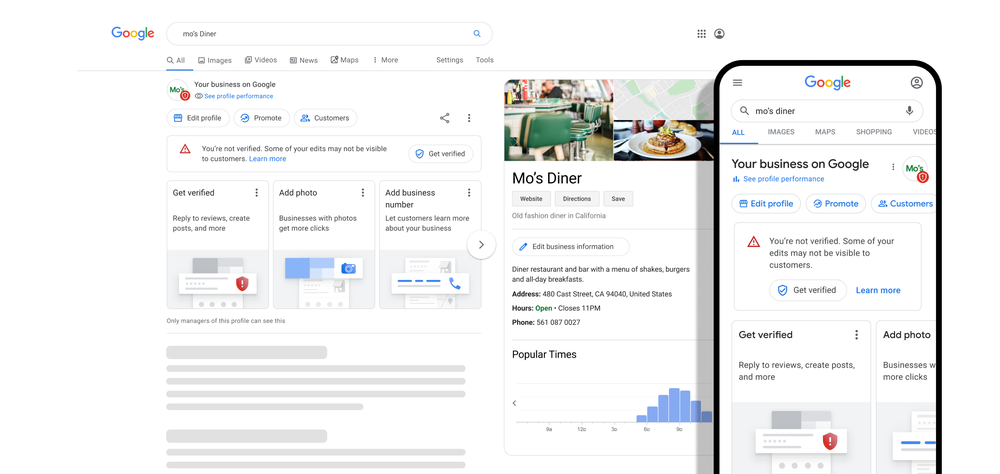Tap the mobile hamburger menu icon

(738, 82)
